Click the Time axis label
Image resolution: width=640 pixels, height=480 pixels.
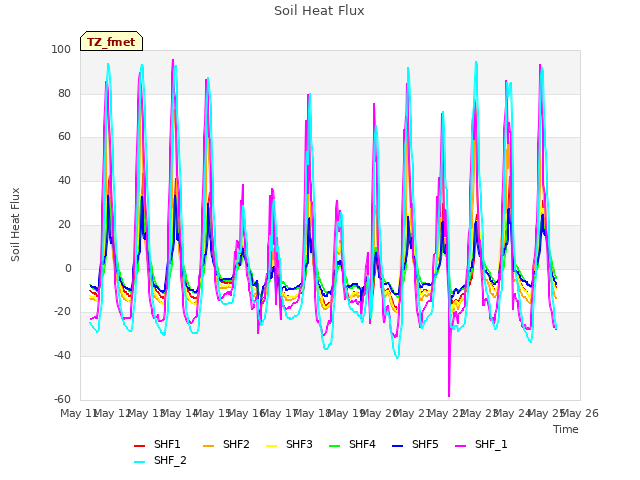point(566,429)
